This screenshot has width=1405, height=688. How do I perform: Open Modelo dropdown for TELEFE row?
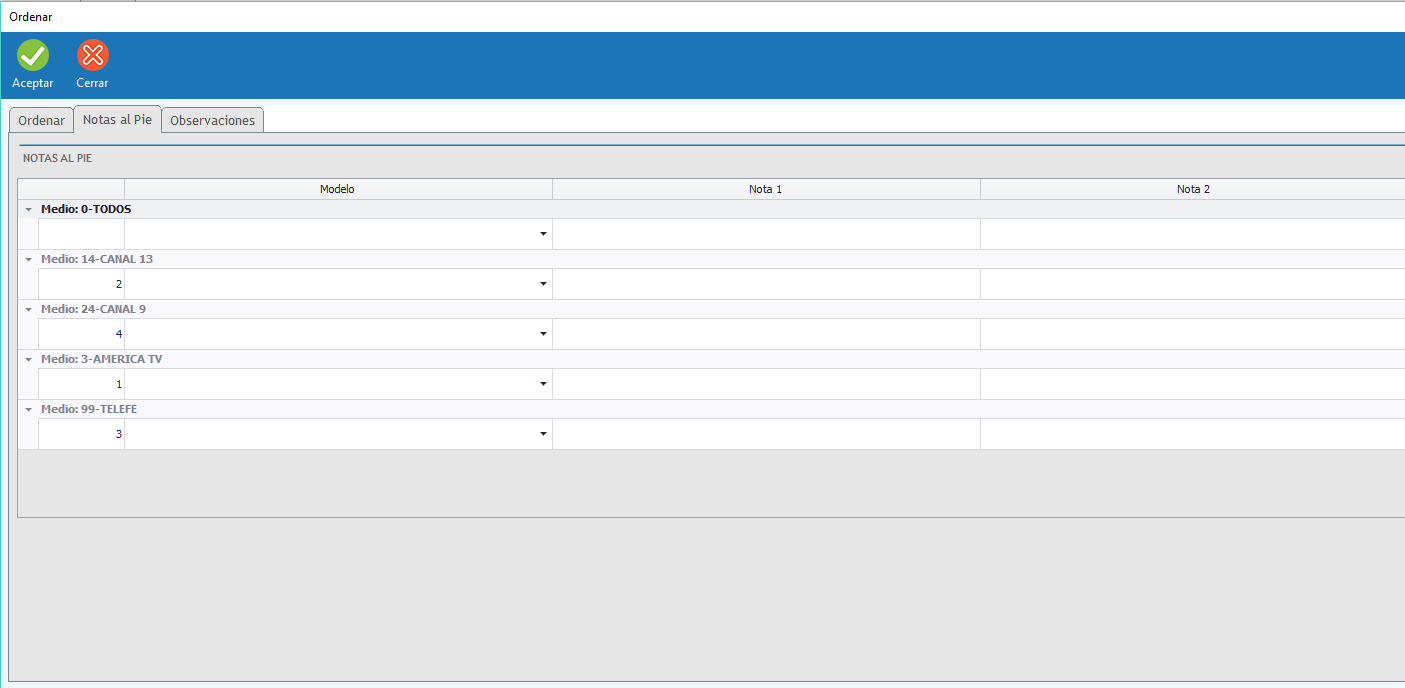[x=543, y=434]
